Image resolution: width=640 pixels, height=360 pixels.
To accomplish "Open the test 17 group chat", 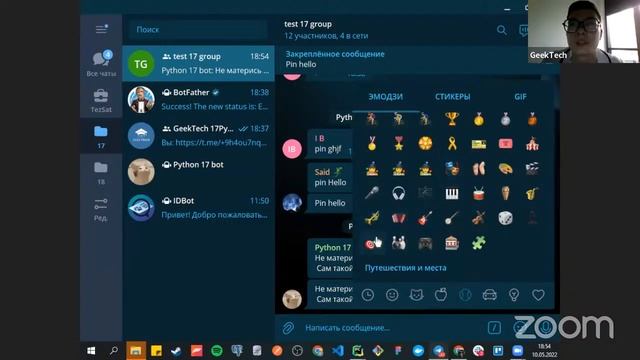I will pos(198,63).
